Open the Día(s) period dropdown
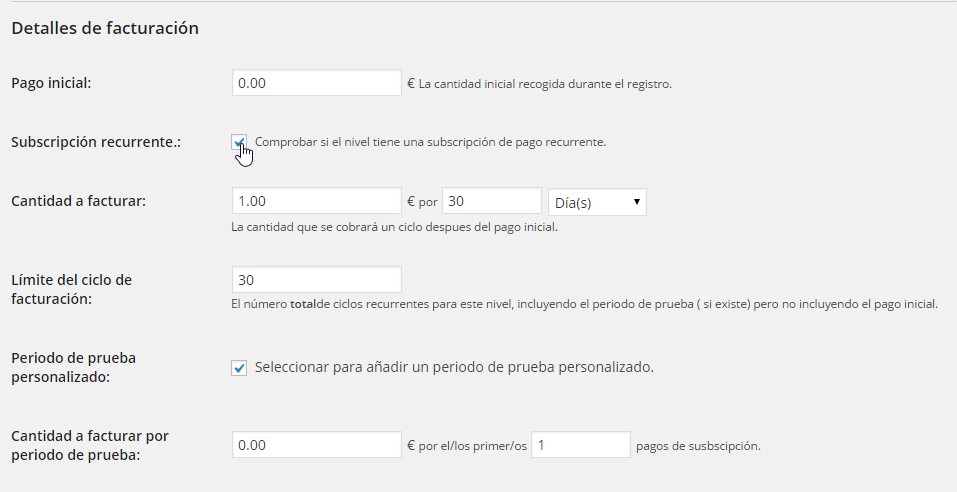This screenshot has height=492, width=957. 597,202
